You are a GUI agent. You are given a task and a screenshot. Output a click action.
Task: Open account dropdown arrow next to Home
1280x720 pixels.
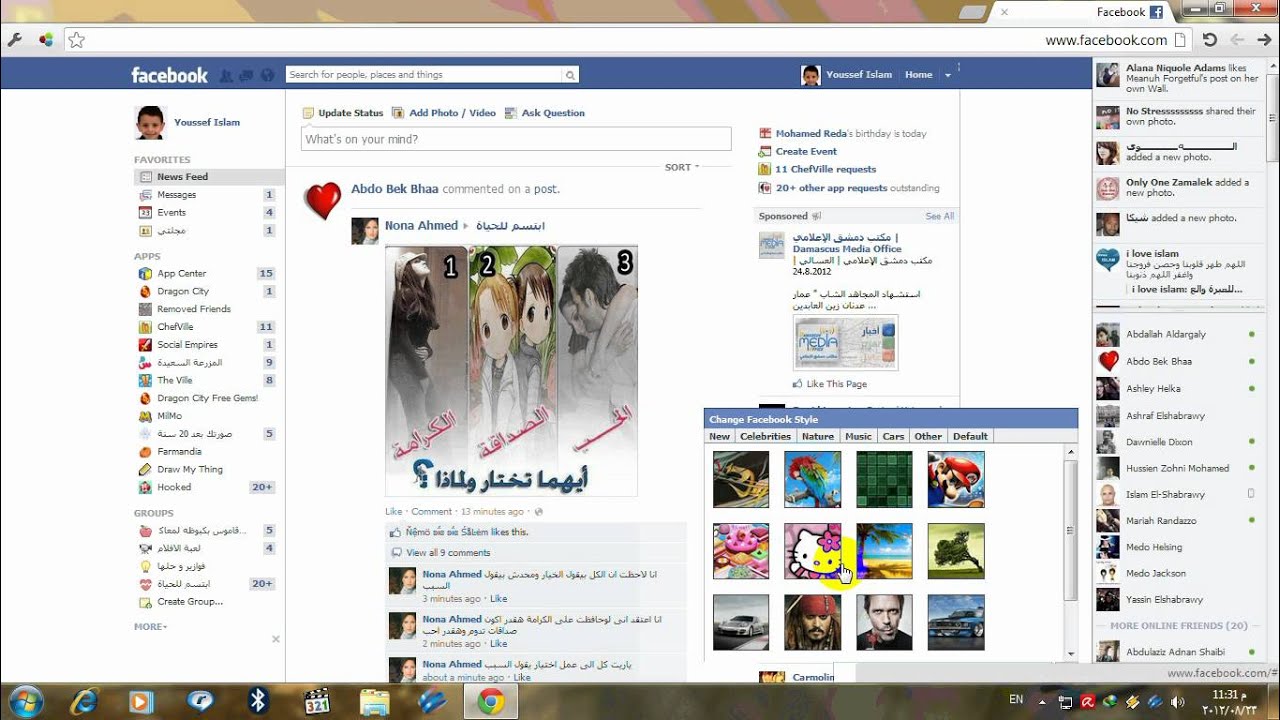948,75
